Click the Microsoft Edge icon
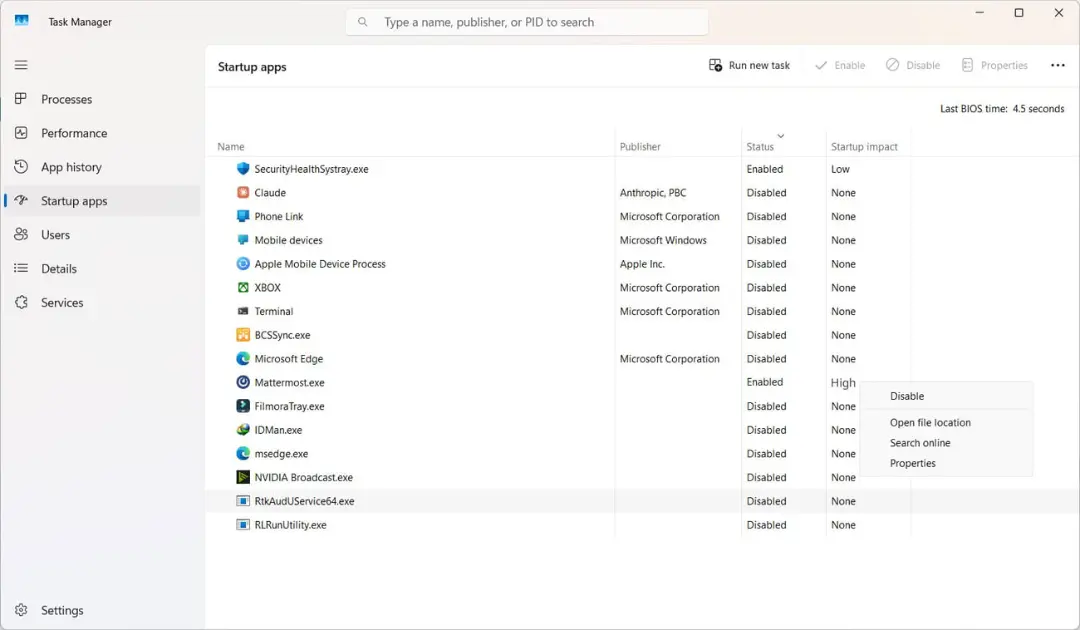Viewport: 1080px width, 630px height. tap(242, 359)
